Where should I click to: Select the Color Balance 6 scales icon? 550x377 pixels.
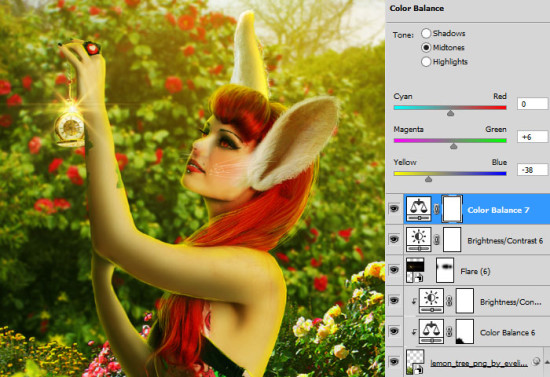click(431, 331)
